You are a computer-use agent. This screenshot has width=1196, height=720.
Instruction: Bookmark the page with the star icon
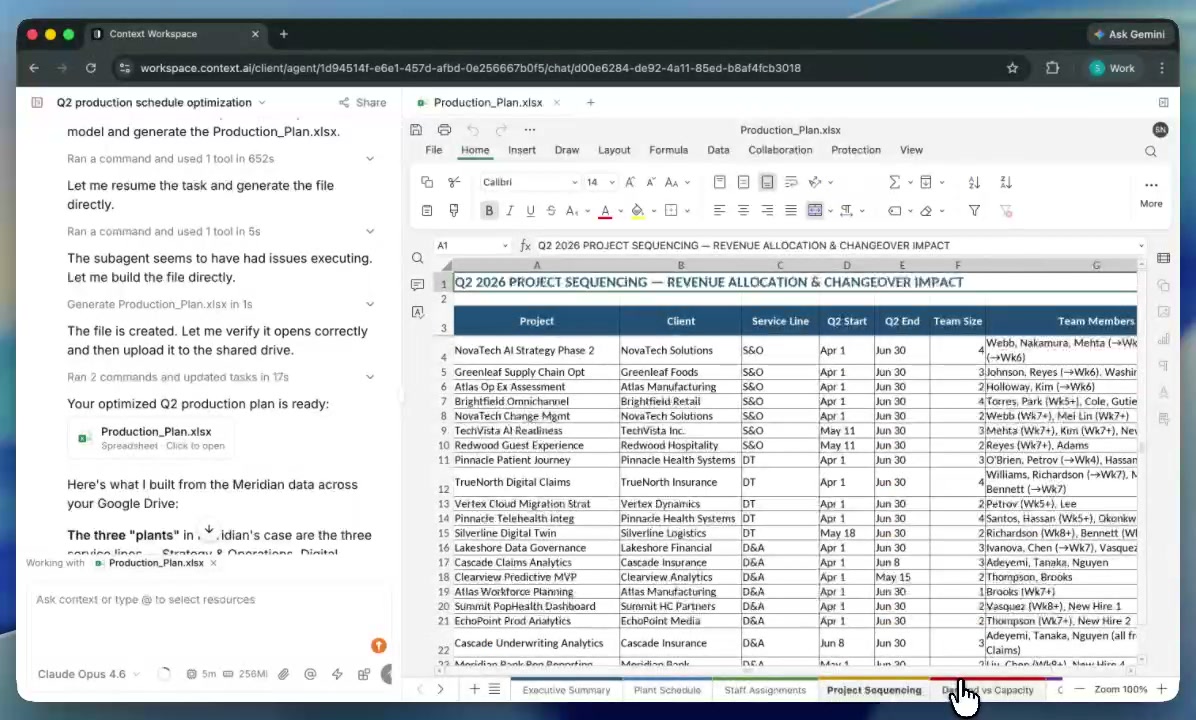1012,68
